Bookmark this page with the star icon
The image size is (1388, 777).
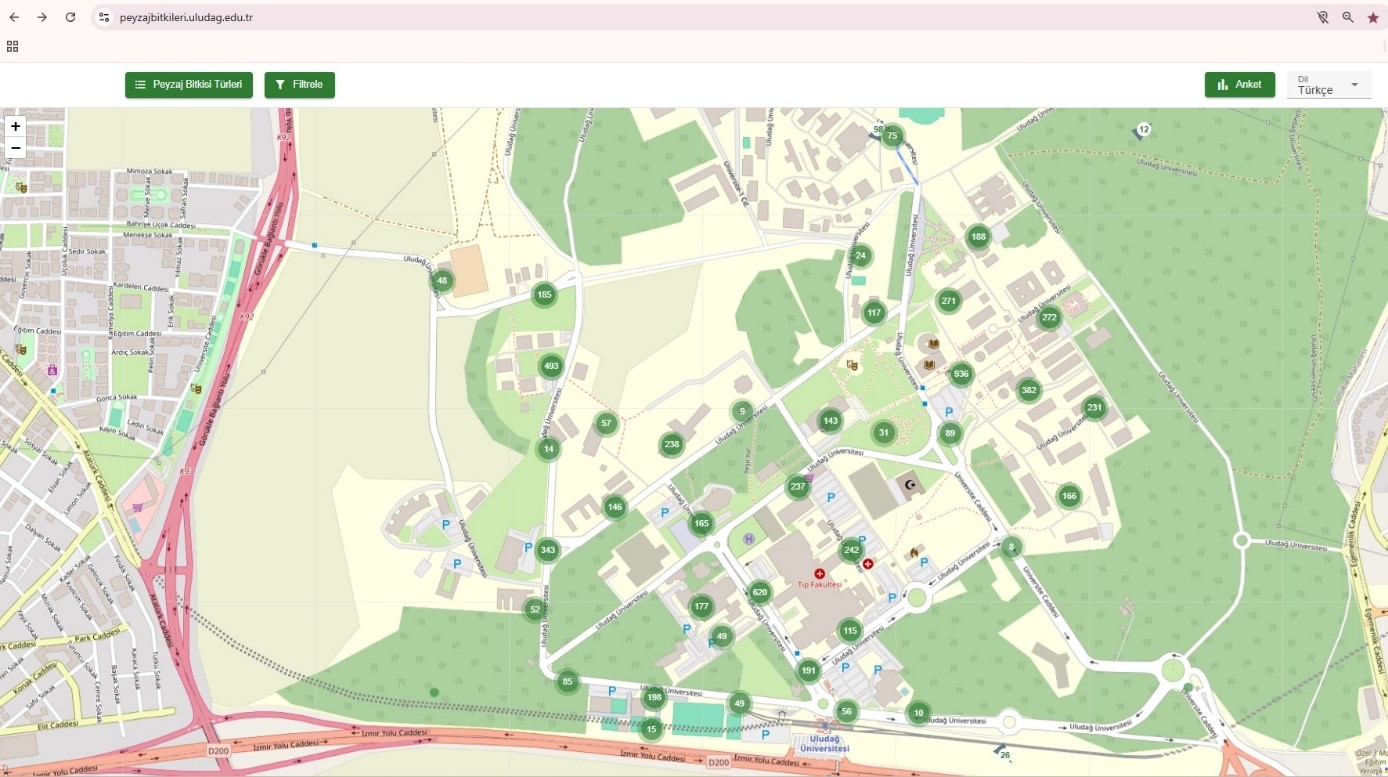1373,18
